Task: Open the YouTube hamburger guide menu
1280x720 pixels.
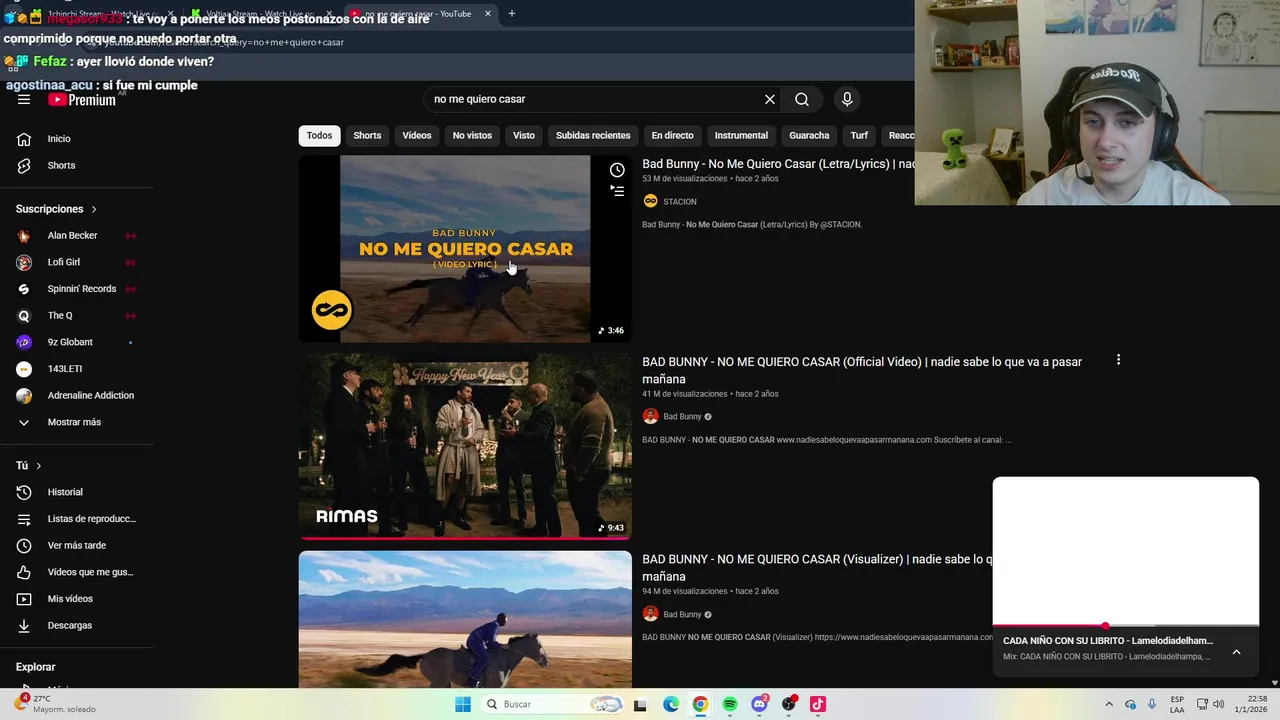Action: click(x=24, y=99)
